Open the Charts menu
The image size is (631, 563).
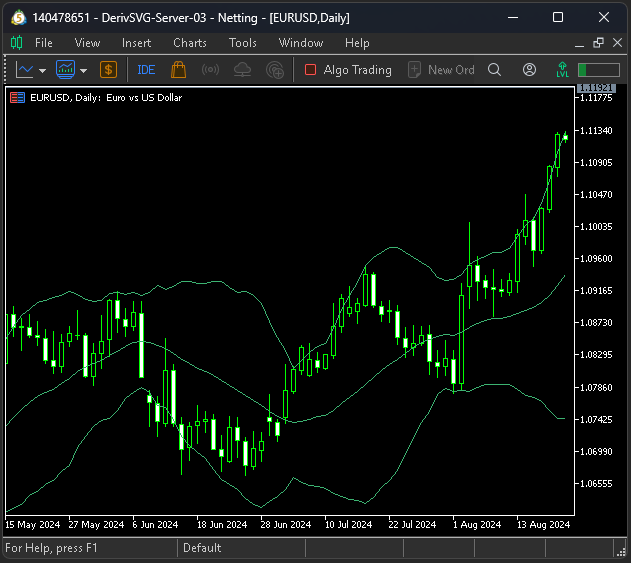[190, 43]
